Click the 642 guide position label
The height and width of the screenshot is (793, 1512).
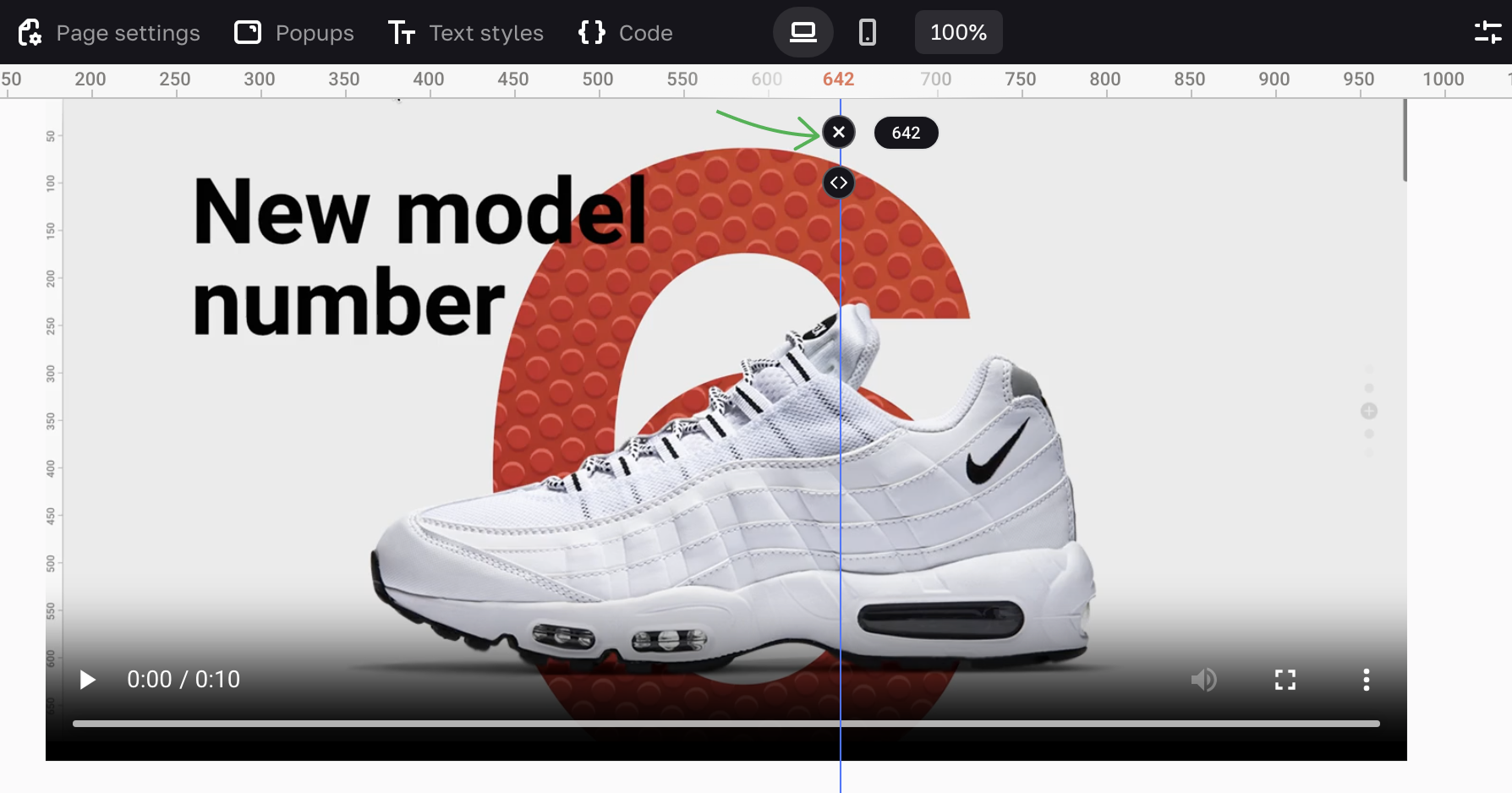pos(906,134)
